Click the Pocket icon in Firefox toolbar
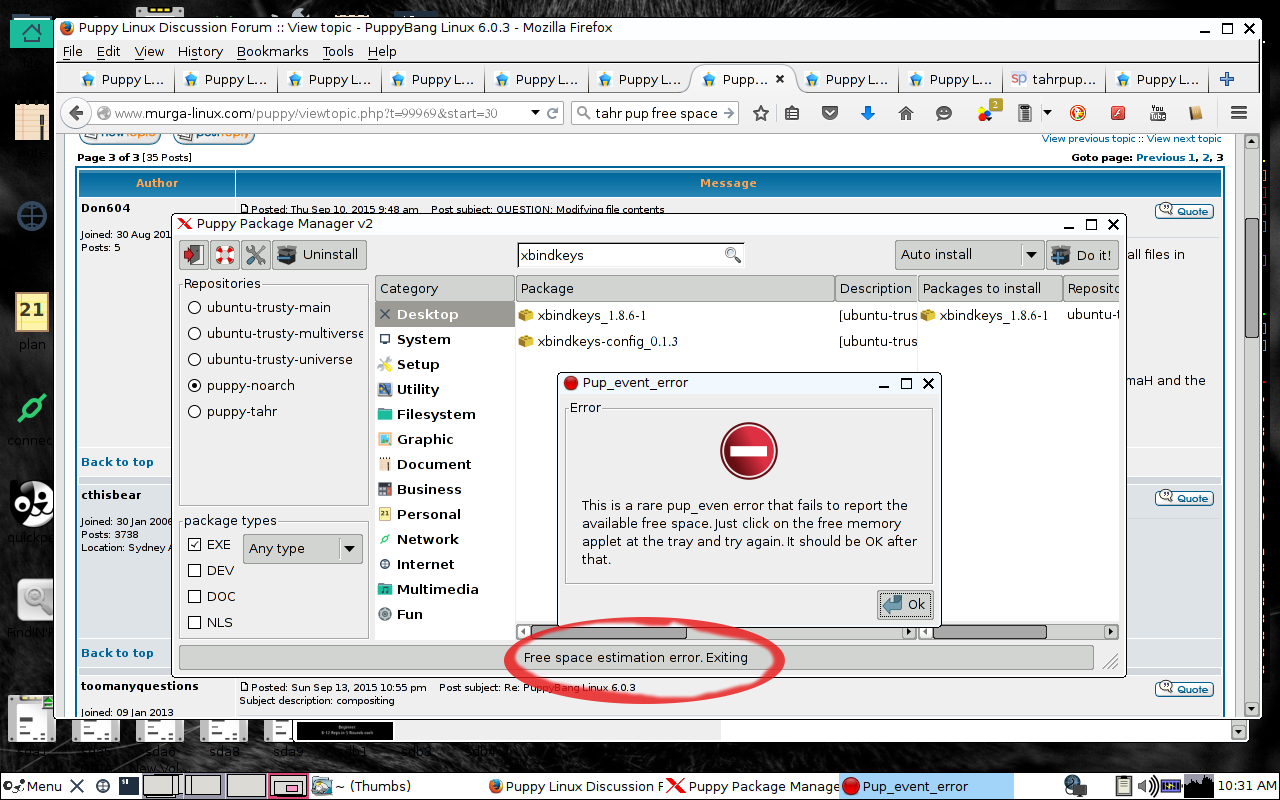 click(830, 113)
